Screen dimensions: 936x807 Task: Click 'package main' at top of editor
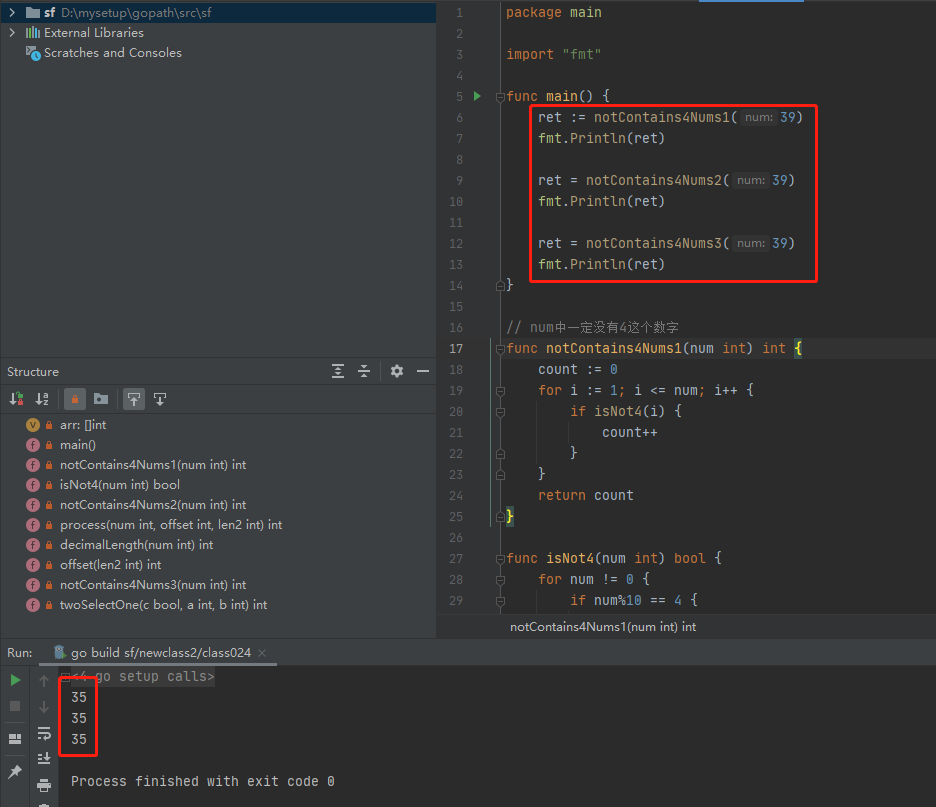pyautogui.click(x=554, y=13)
